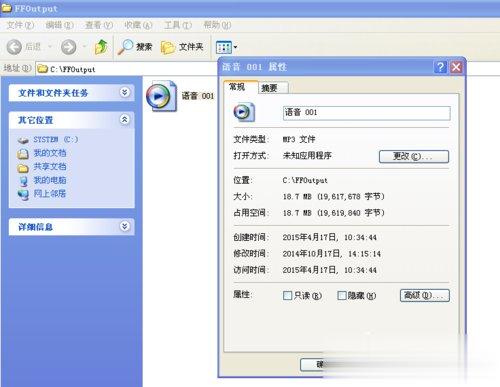500x387 pixels.
Task: Open 网上邻居 link in sidebar
Action: pos(50,193)
